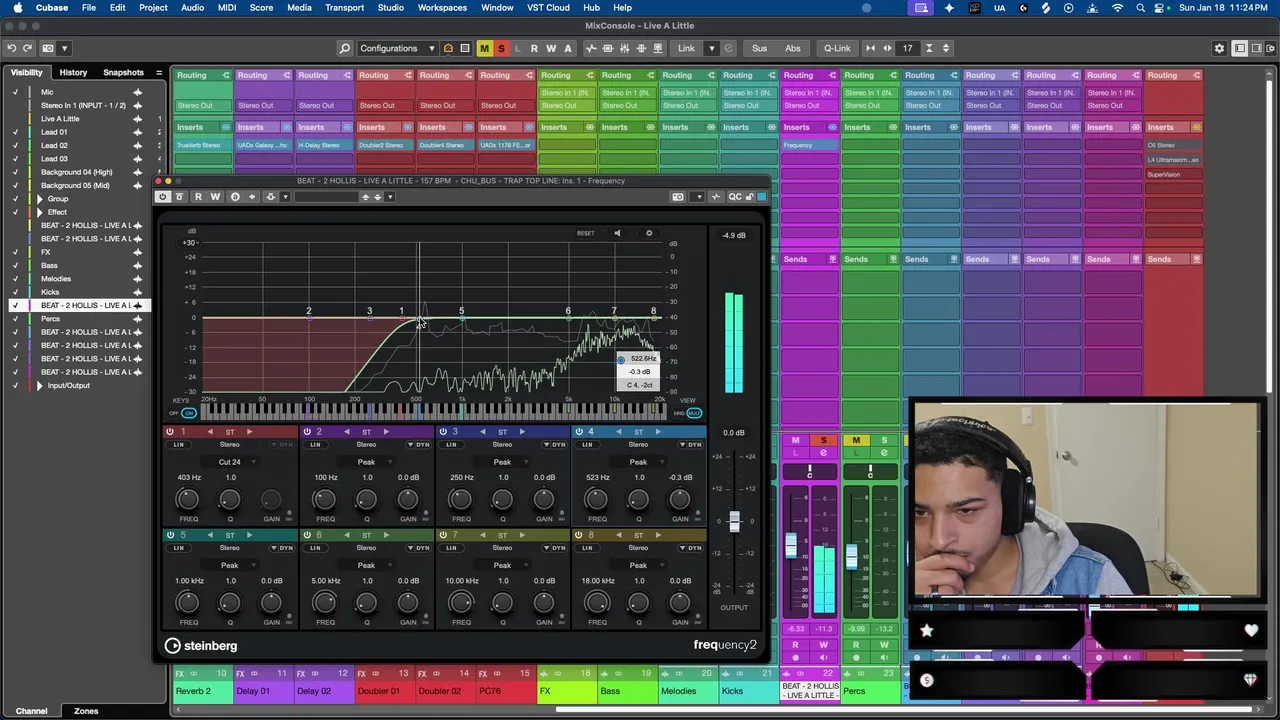
Task: Toggle the left zone panel icon
Action: [x=1240, y=48]
